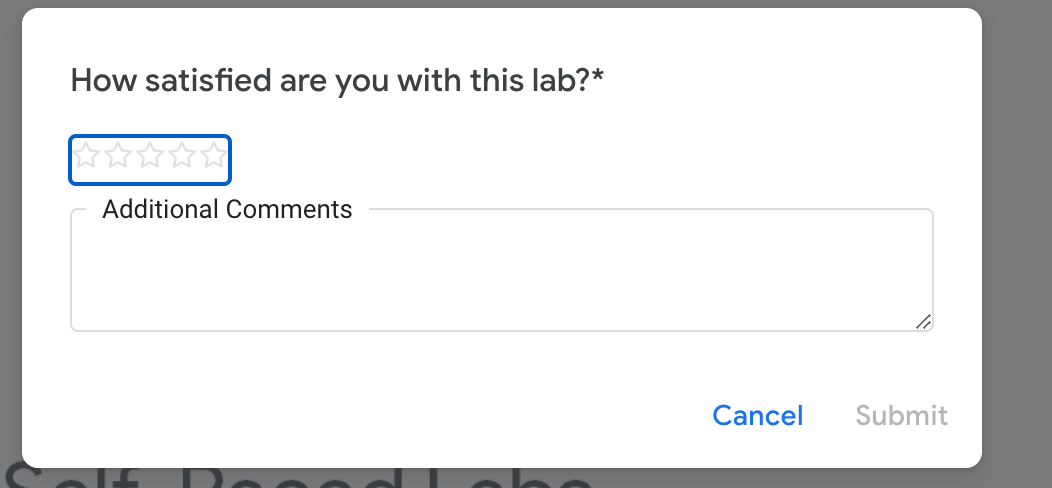Click the dimmed overlay below the Submit button

click(x=900, y=478)
